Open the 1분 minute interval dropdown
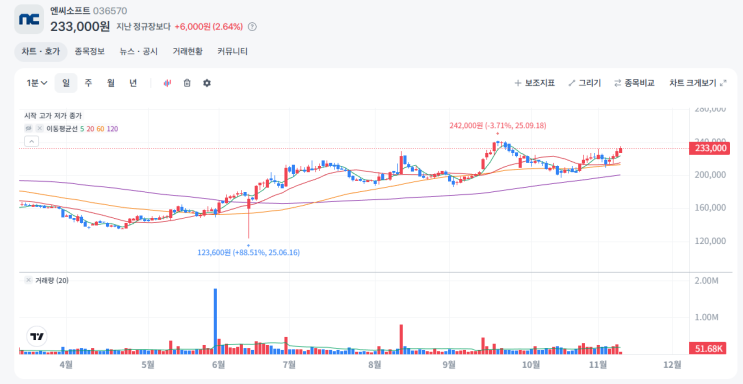 pyautogui.click(x=37, y=83)
